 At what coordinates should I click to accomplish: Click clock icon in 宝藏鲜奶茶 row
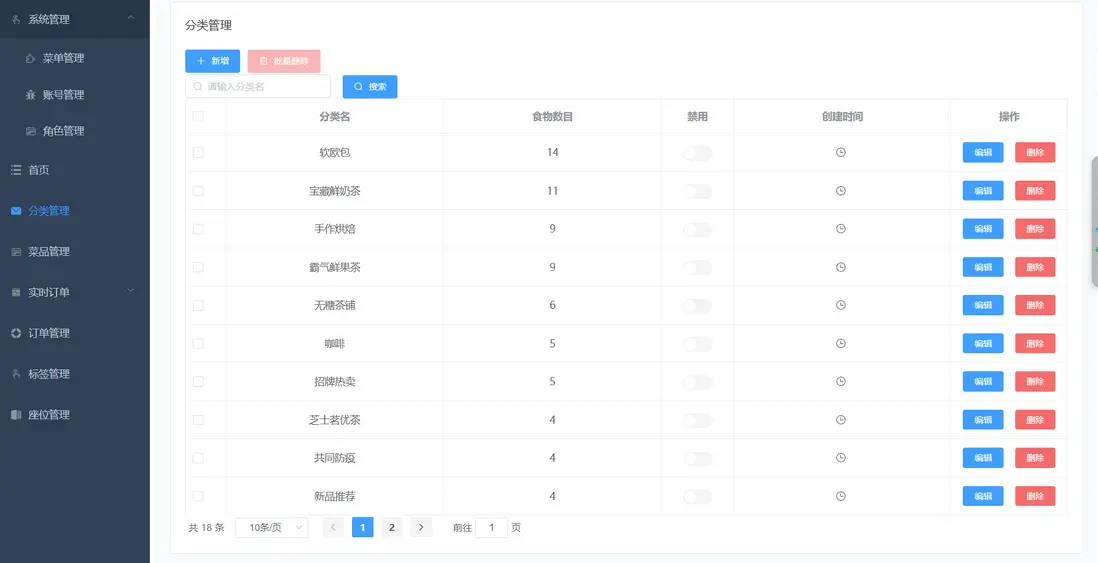pos(841,190)
